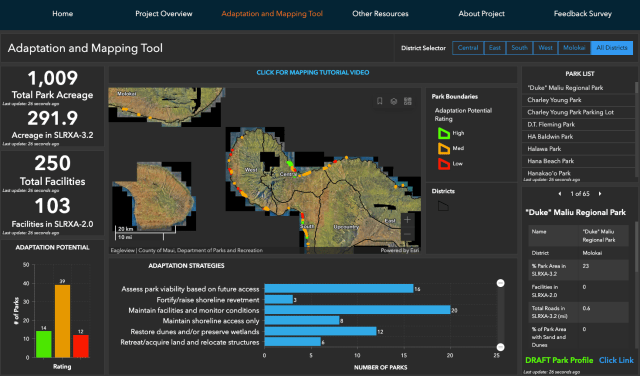Select D.T. Fleming Park in list
The height and width of the screenshot is (376, 640).
coord(578,125)
